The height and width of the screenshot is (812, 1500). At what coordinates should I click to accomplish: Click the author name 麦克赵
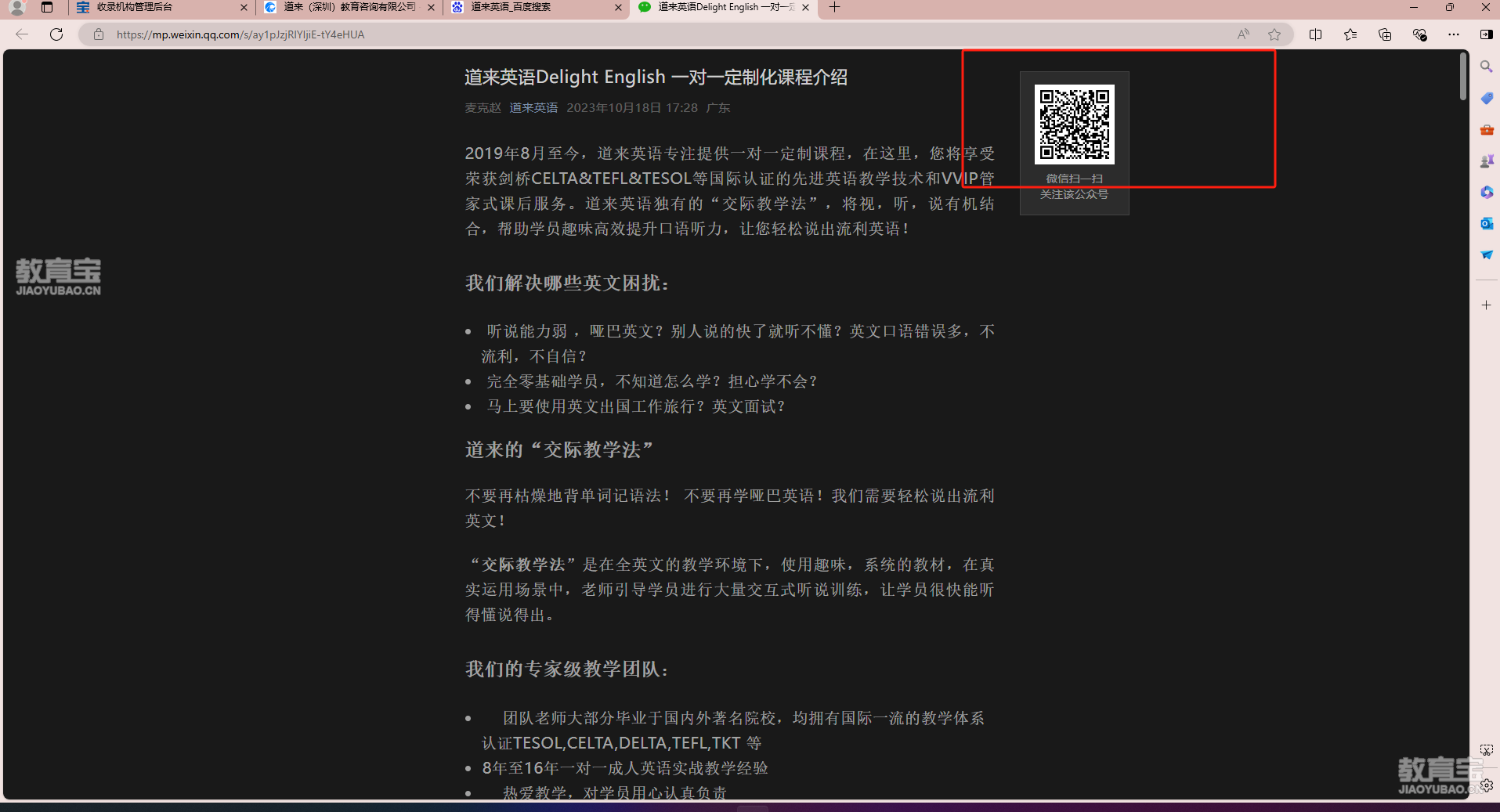(483, 108)
